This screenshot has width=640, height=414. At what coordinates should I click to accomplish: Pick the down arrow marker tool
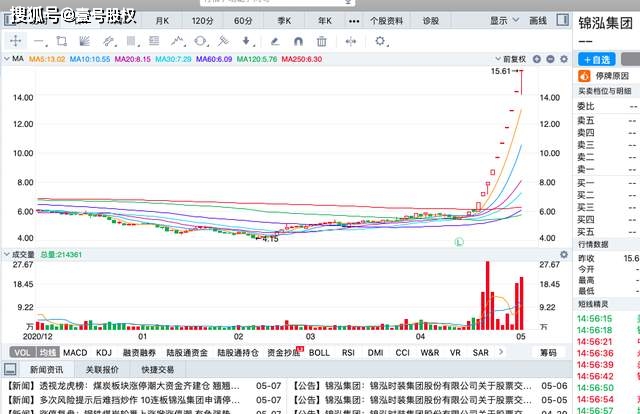click(247, 41)
